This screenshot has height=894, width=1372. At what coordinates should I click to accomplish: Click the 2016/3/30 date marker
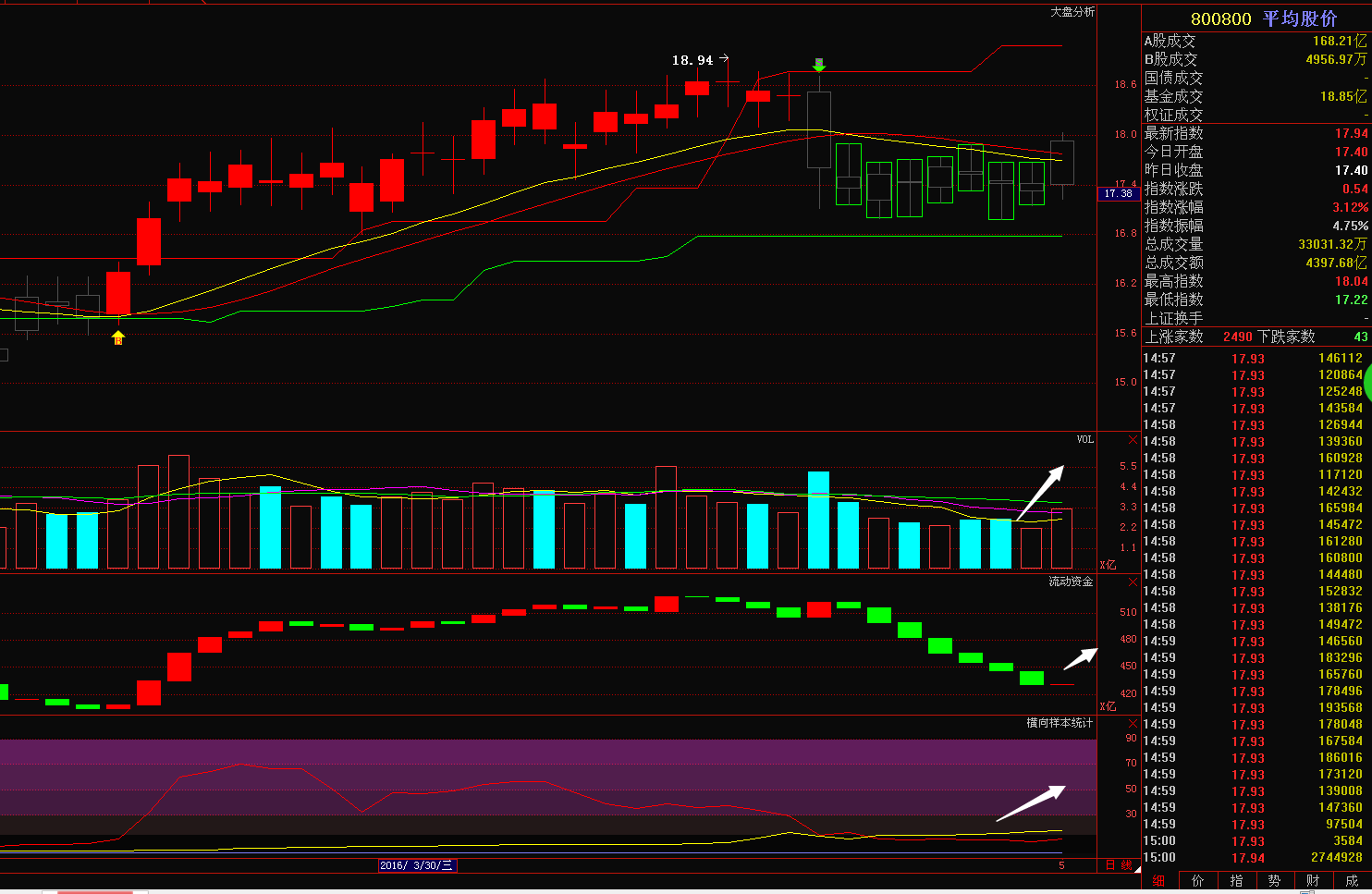tap(417, 865)
